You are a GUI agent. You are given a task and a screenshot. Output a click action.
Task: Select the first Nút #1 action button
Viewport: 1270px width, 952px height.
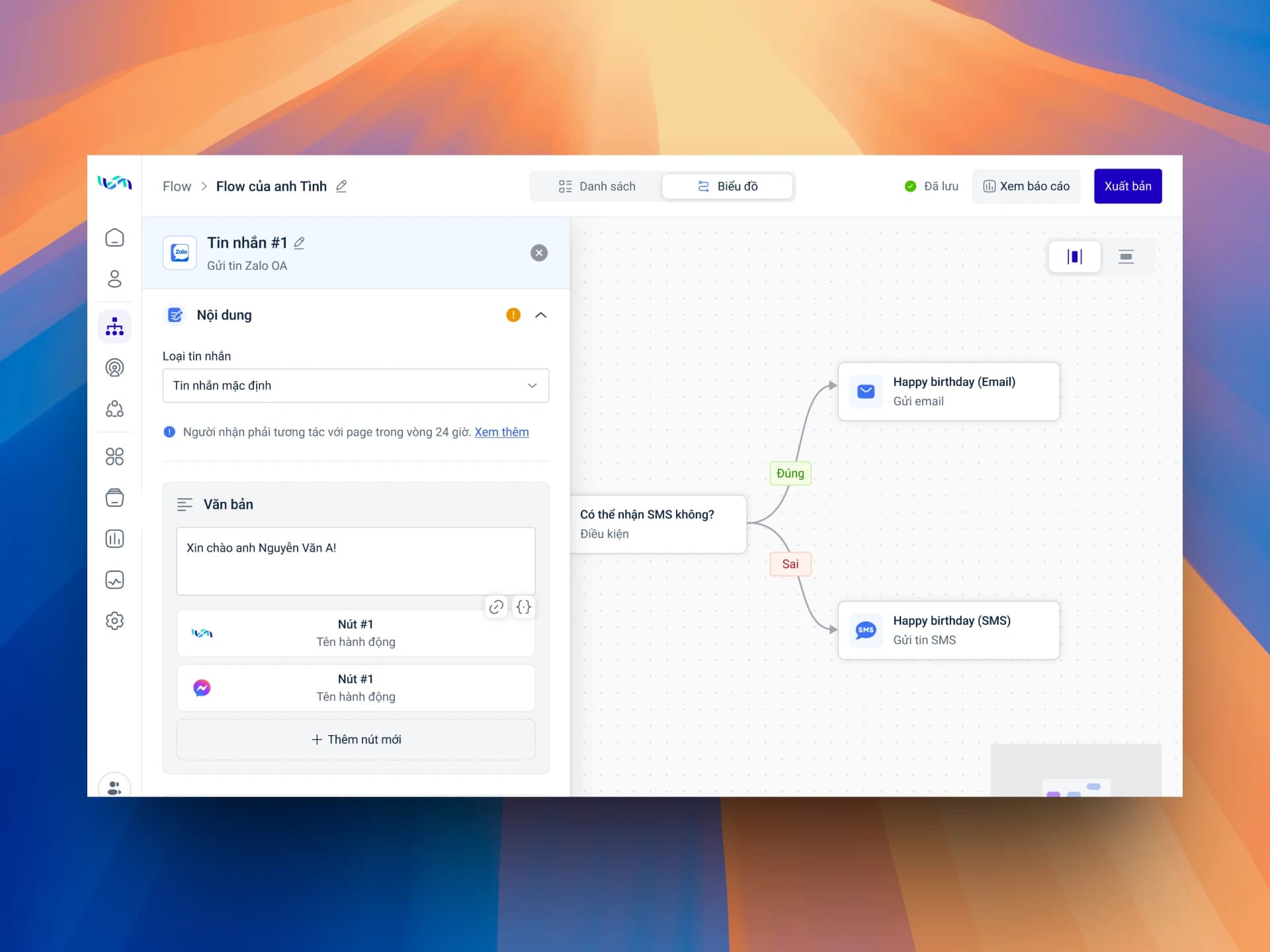(356, 633)
